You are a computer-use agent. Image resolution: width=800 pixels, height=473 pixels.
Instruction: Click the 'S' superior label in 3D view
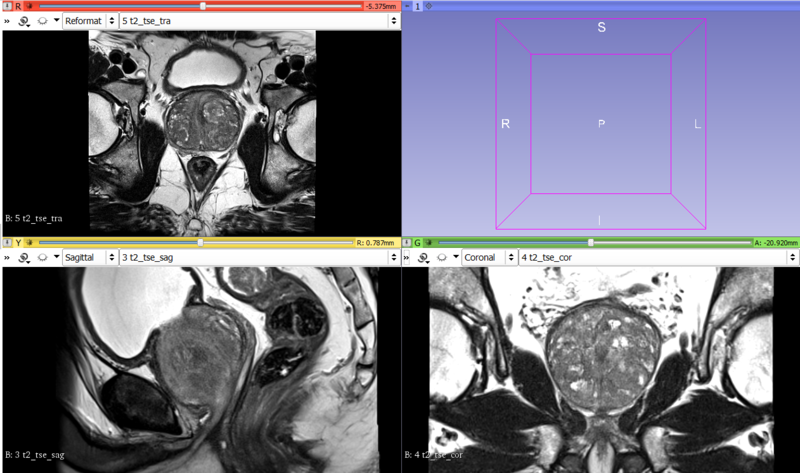click(602, 28)
